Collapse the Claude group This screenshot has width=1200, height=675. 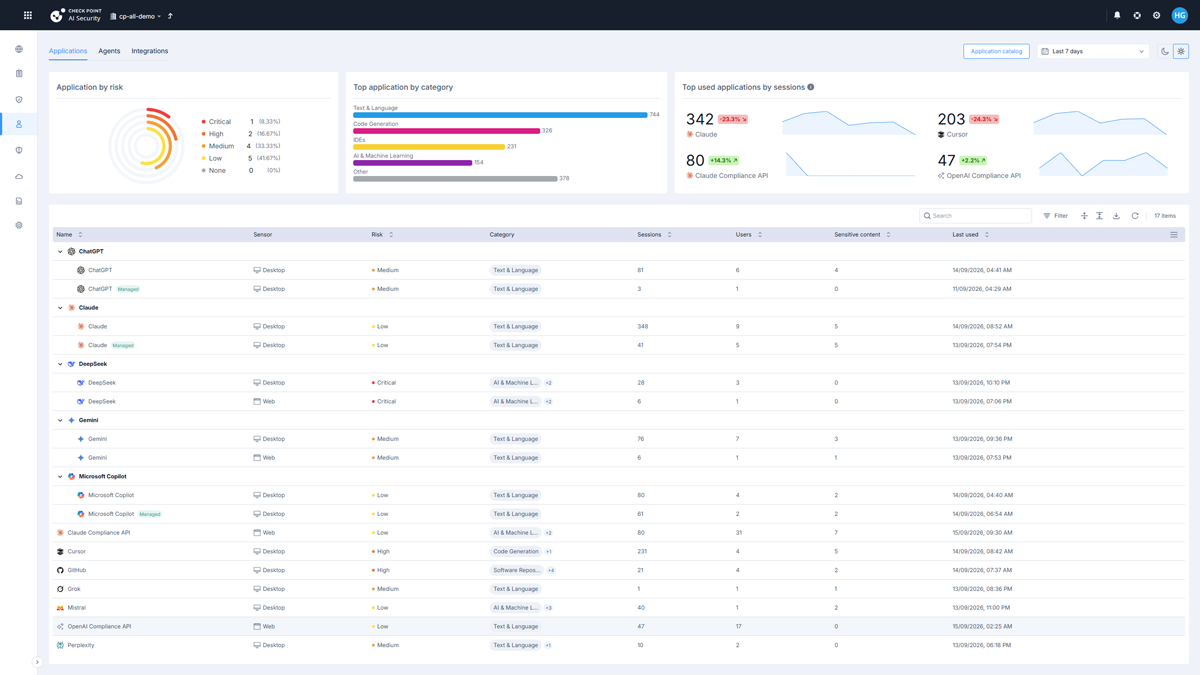point(60,308)
